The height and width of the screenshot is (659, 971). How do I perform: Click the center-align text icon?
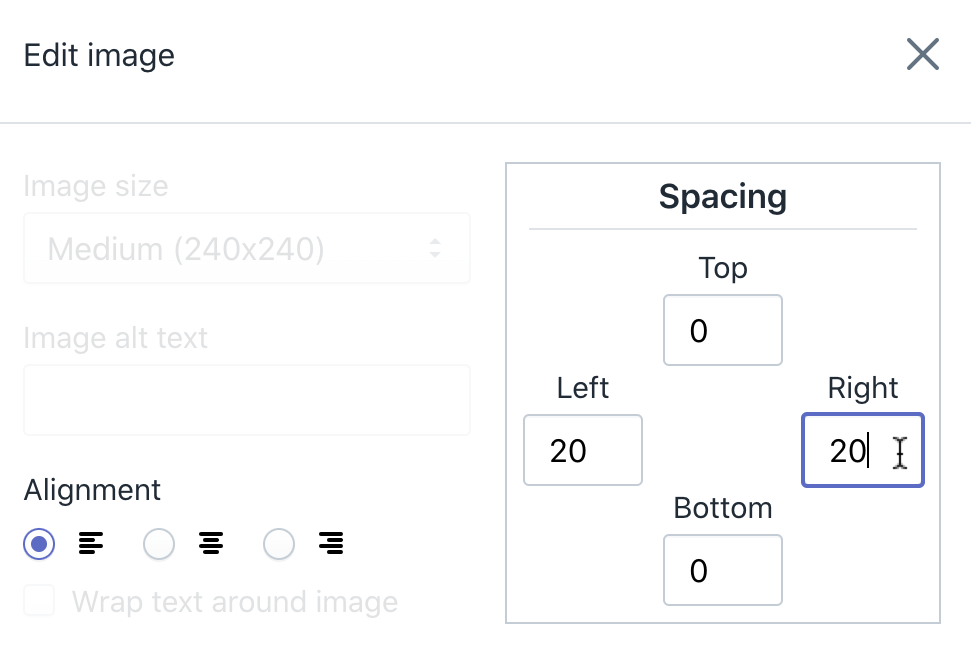211,543
